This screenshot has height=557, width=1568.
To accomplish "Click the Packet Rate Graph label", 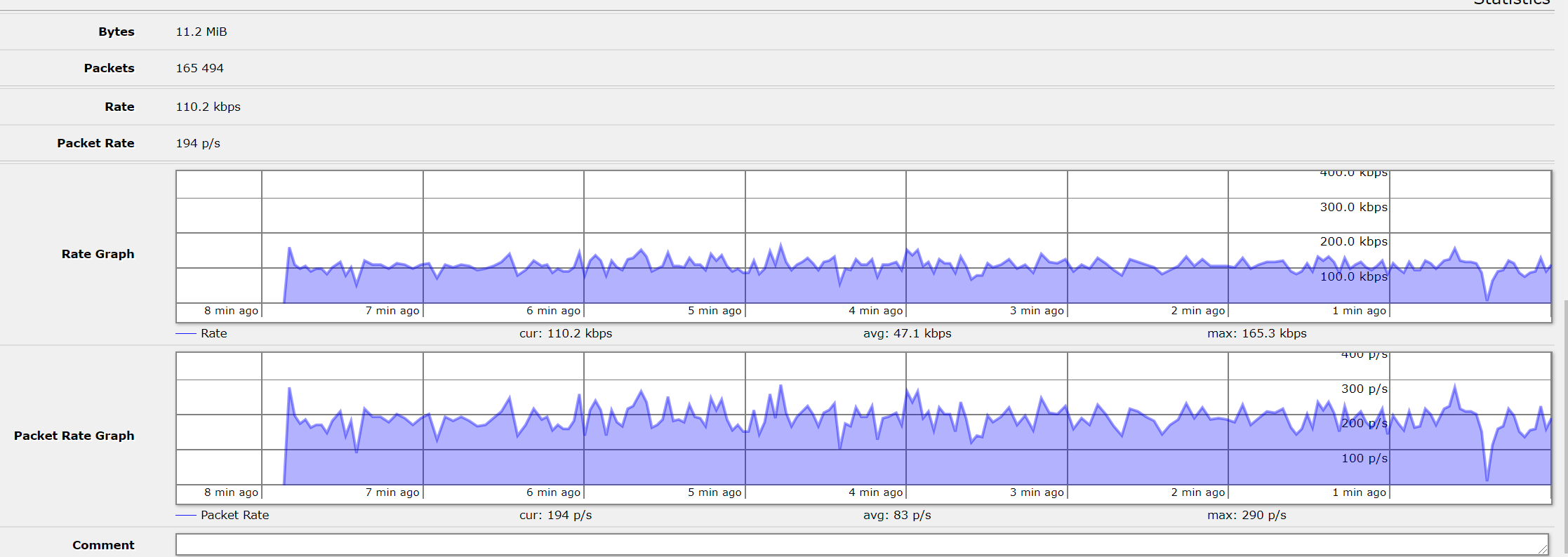I will [74, 436].
